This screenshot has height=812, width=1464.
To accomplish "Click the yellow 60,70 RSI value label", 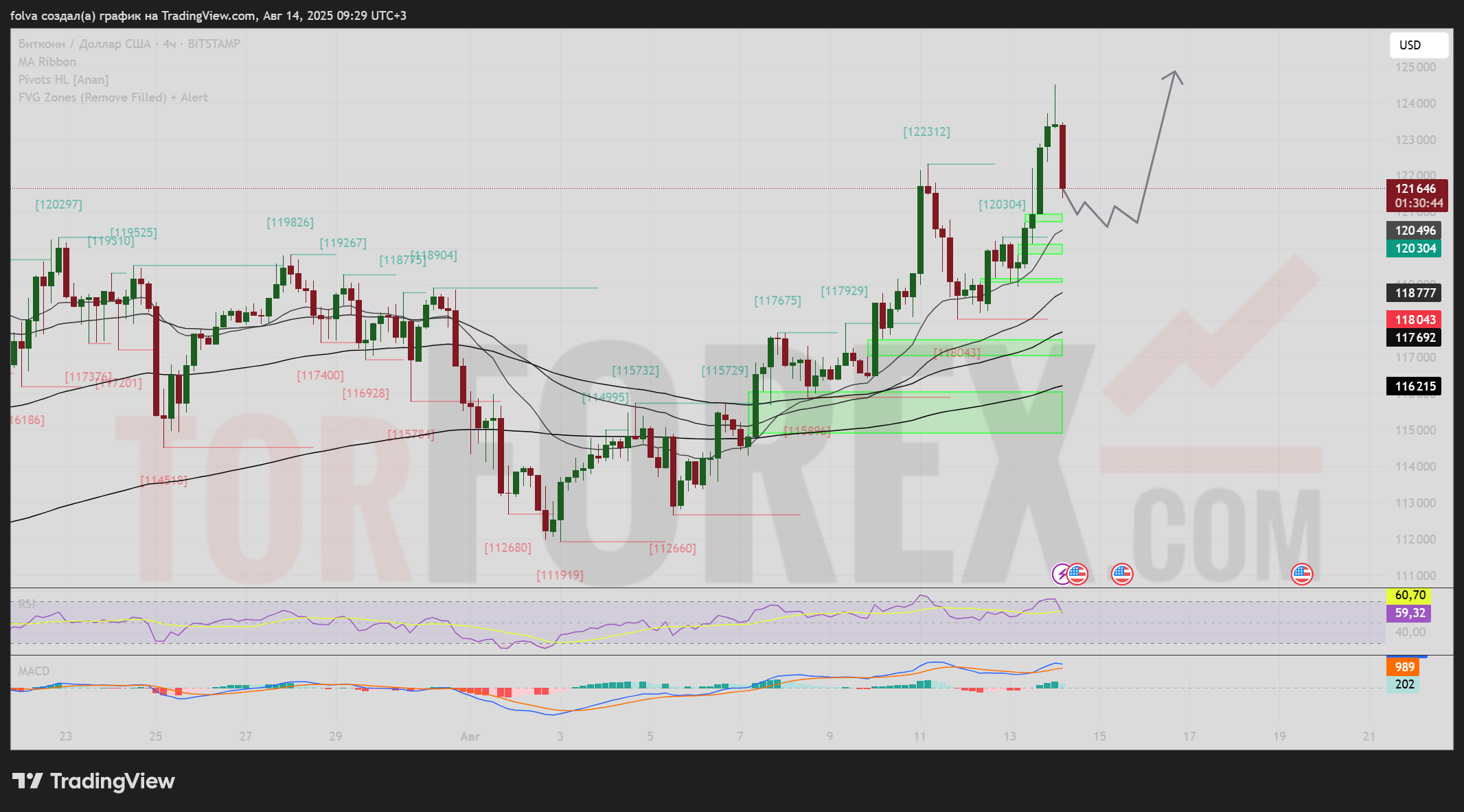I will coord(1410,595).
